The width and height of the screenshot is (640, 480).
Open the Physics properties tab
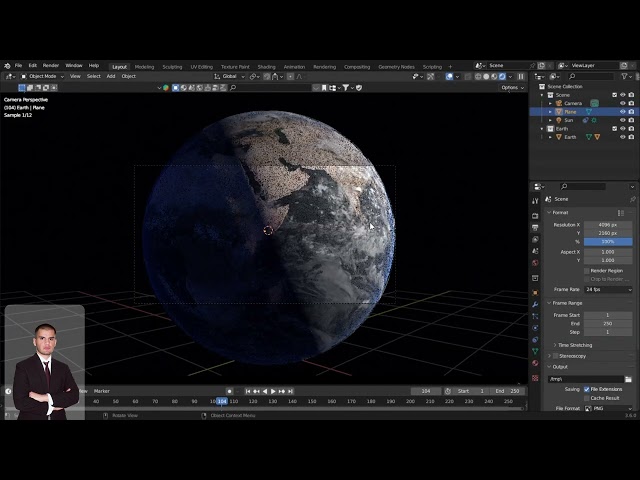click(x=535, y=328)
